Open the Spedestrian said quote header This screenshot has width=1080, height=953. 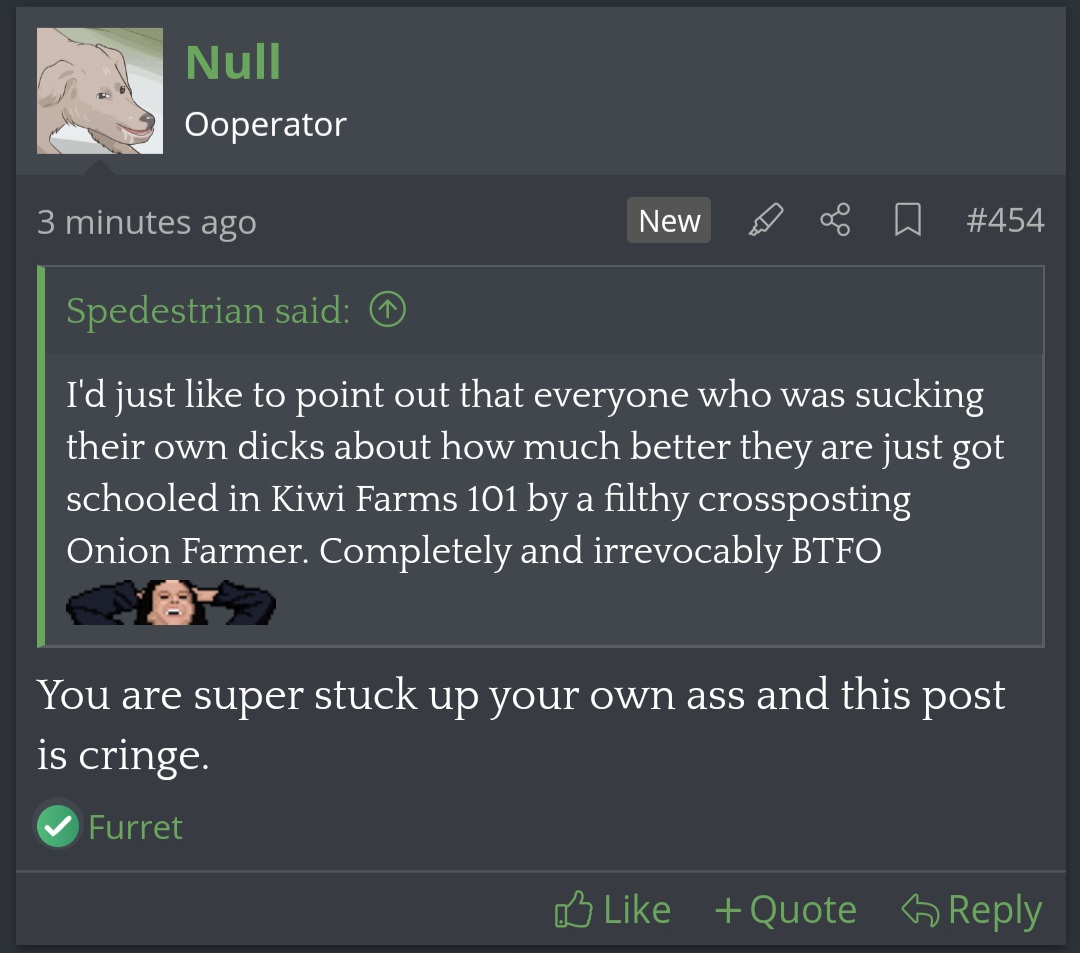click(208, 310)
